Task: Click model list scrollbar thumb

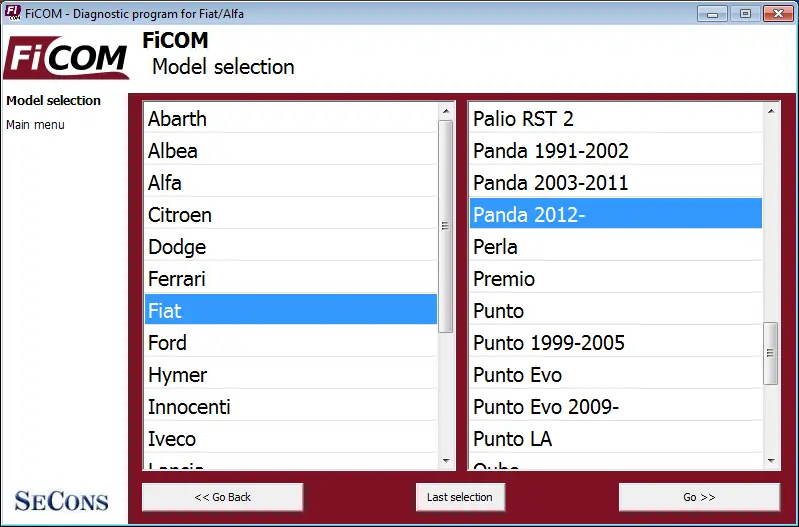Action: (x=771, y=353)
